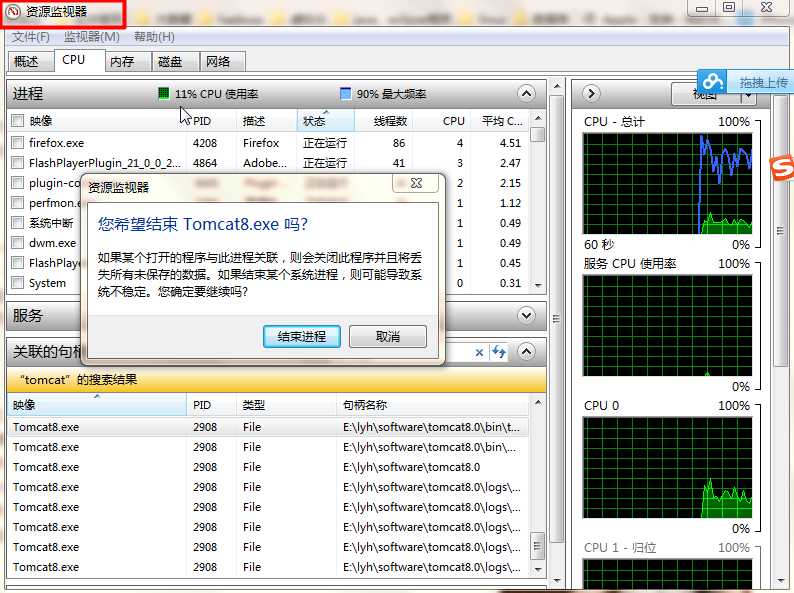The height and width of the screenshot is (593, 794).
Task: Click the refresh search results icon
Action: 499,352
